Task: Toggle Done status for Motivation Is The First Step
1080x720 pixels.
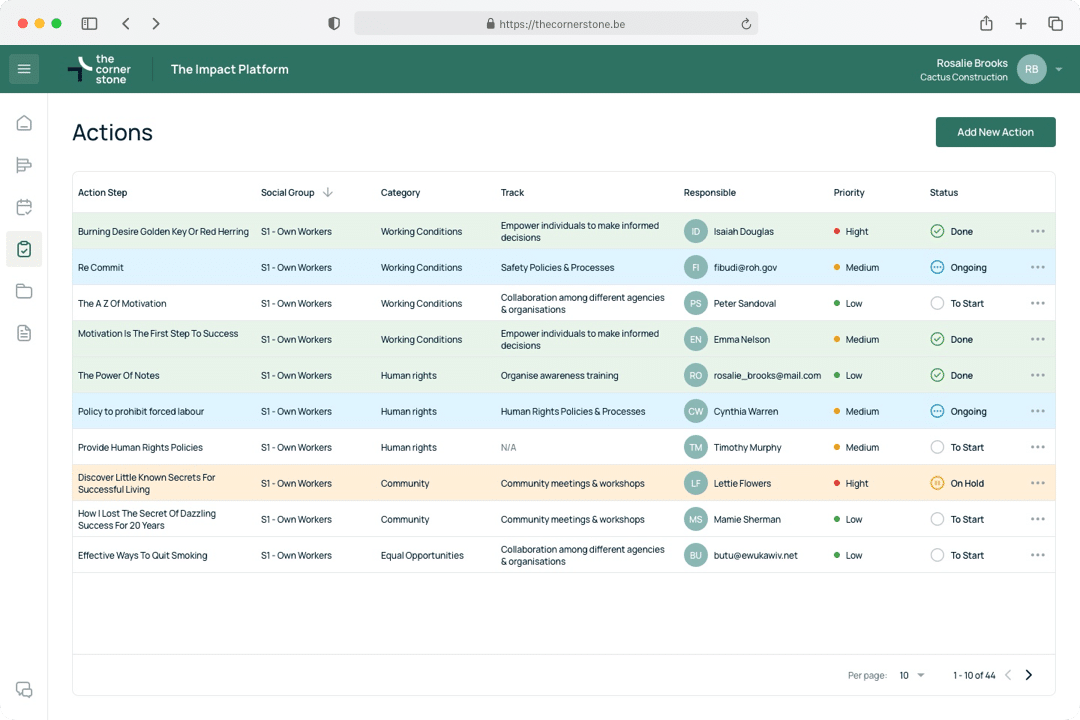Action: tap(937, 339)
